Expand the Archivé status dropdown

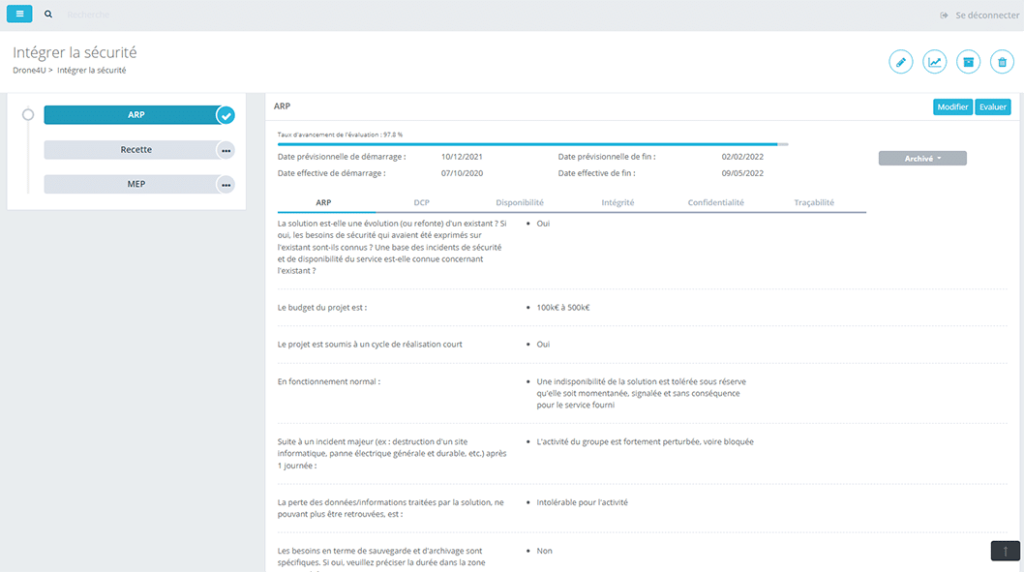pyautogui.click(x=922, y=158)
